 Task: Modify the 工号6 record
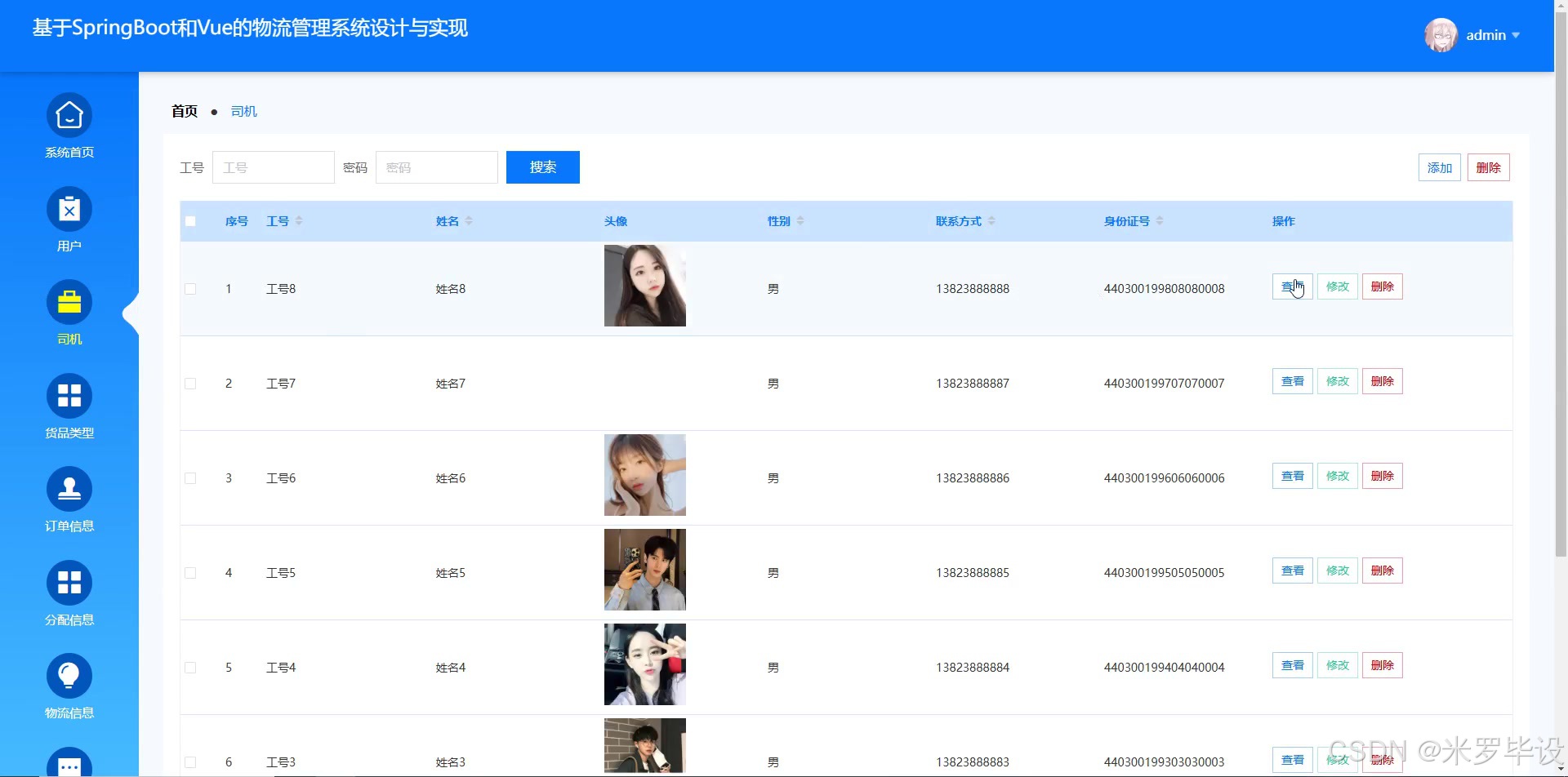pyautogui.click(x=1338, y=476)
